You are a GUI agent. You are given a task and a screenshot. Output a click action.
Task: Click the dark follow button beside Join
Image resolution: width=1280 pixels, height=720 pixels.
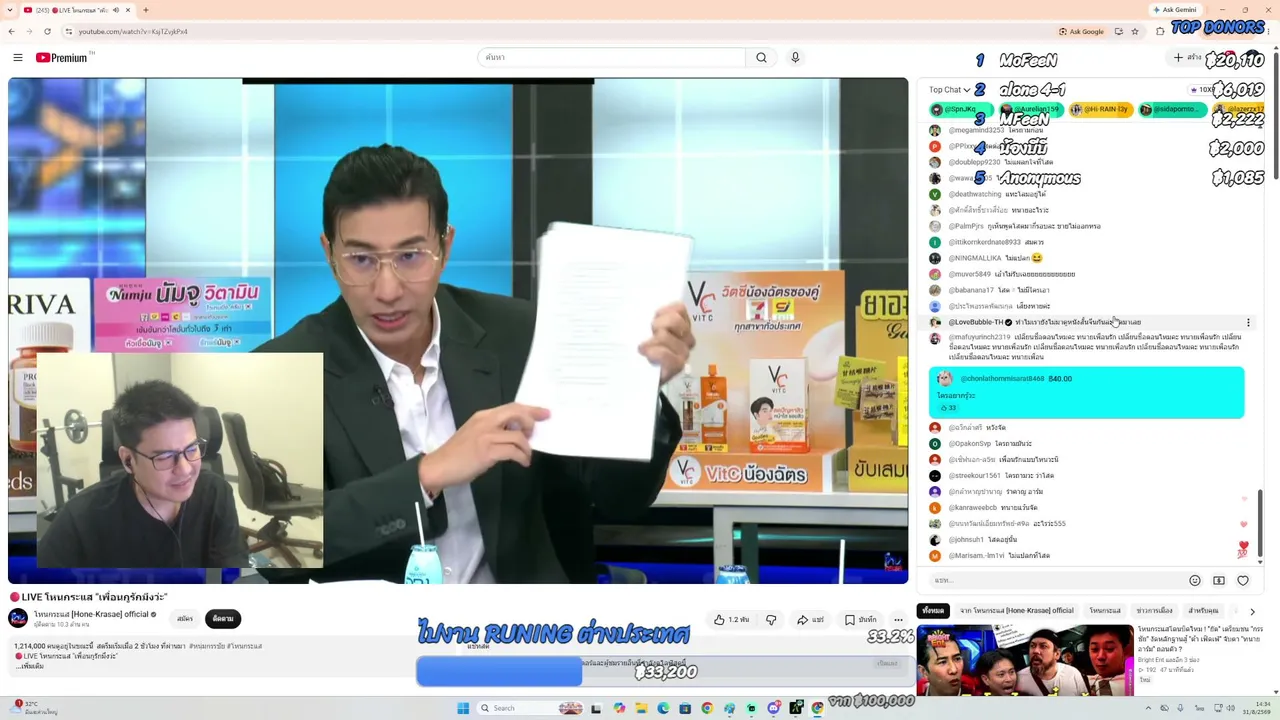223,619
